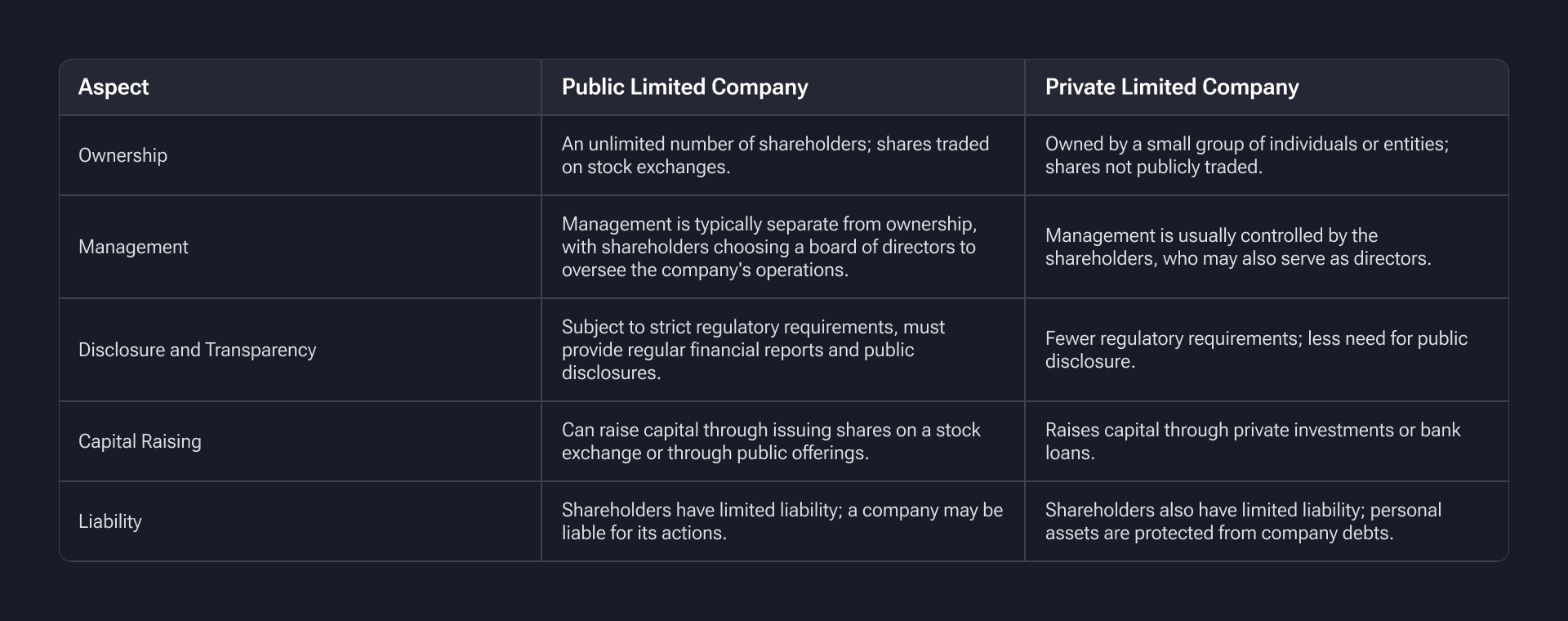Select the 'Liability' row label
Image resolution: width=1568 pixels, height=621 pixels.
tap(110, 521)
